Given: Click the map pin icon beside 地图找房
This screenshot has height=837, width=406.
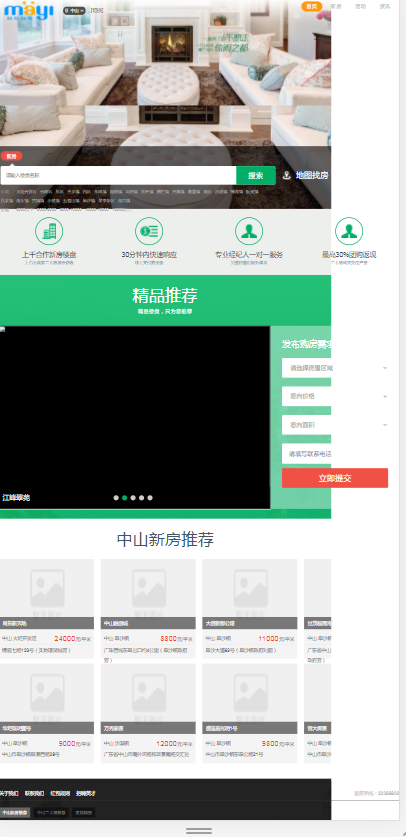Looking at the screenshot, I should [x=286, y=176].
